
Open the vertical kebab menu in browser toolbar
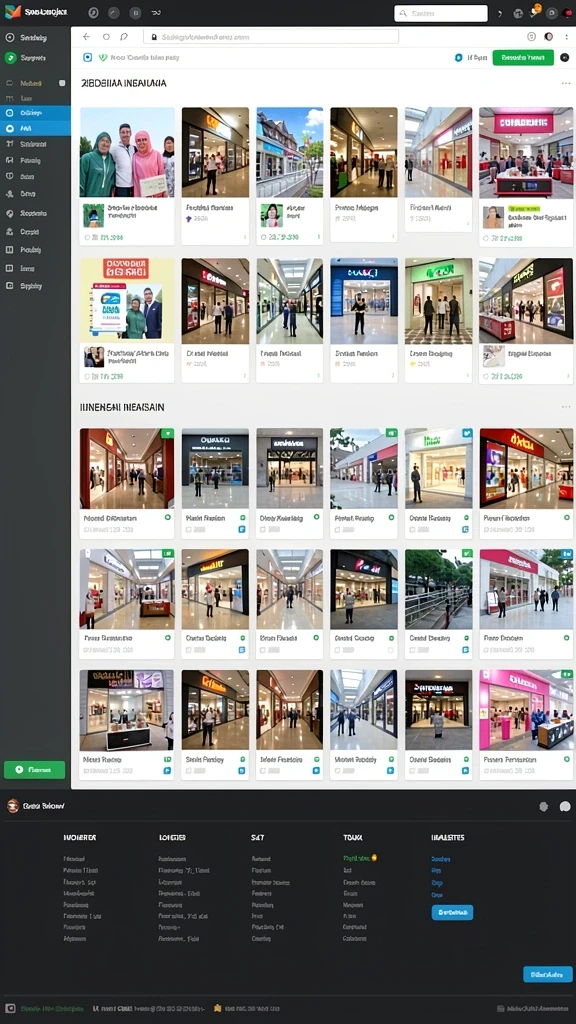566,37
